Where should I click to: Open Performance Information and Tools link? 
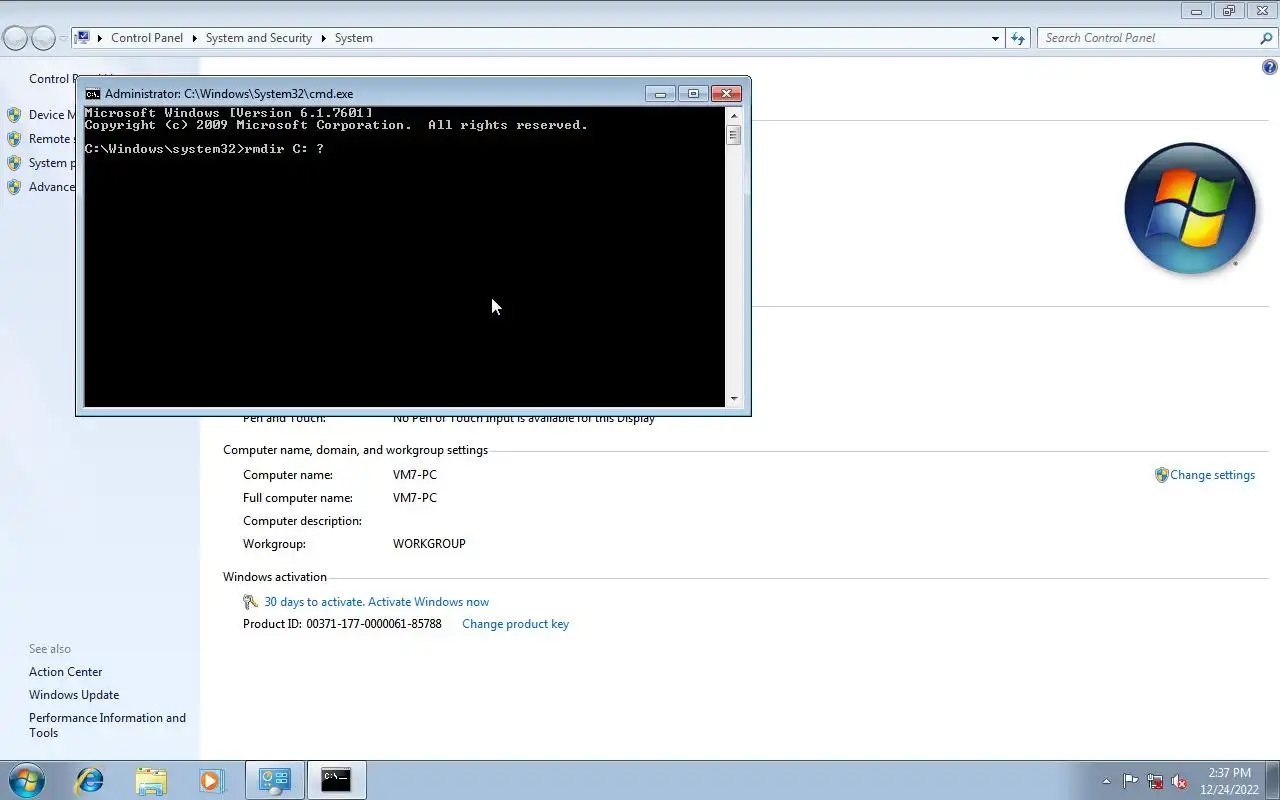(107, 725)
